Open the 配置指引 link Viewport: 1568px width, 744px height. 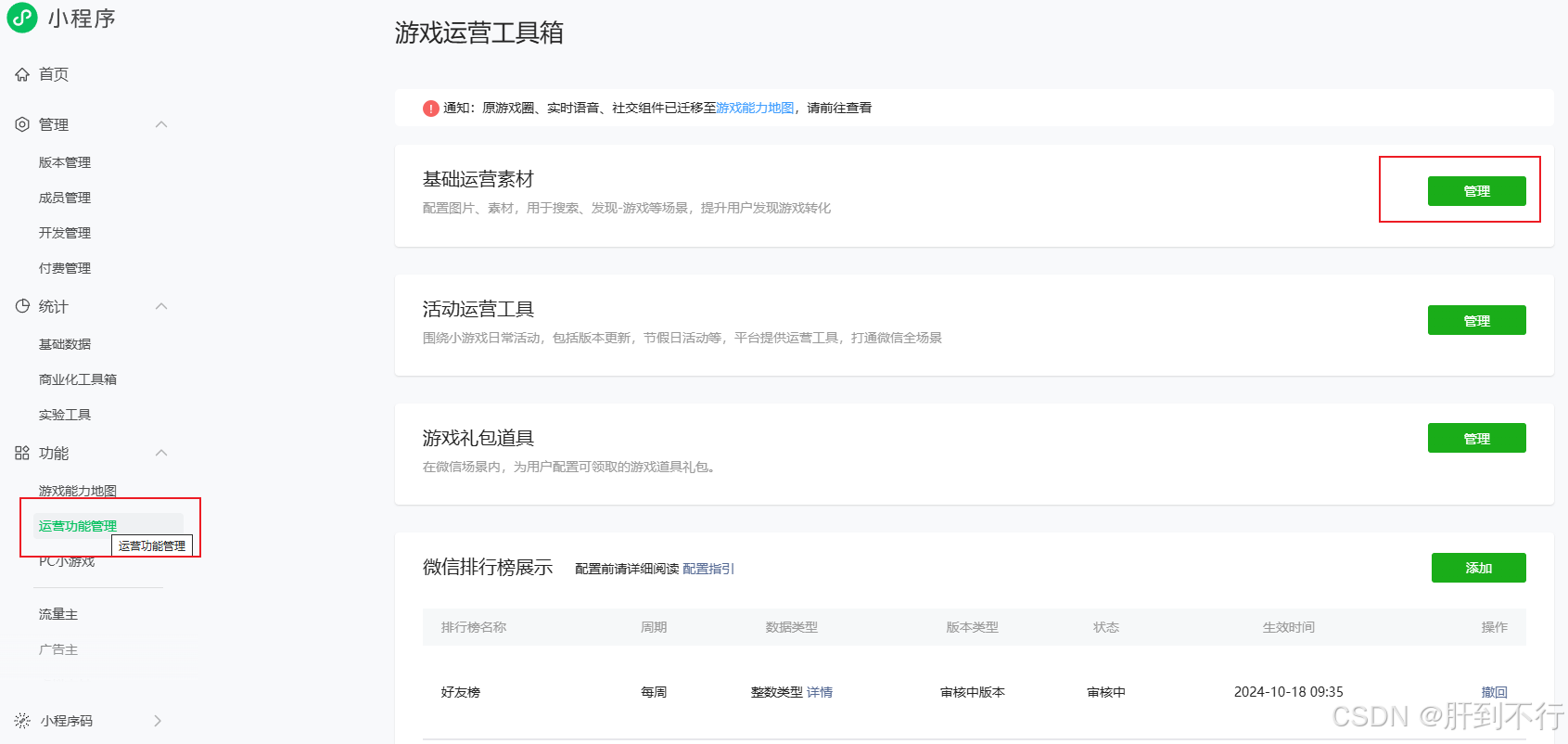point(708,569)
